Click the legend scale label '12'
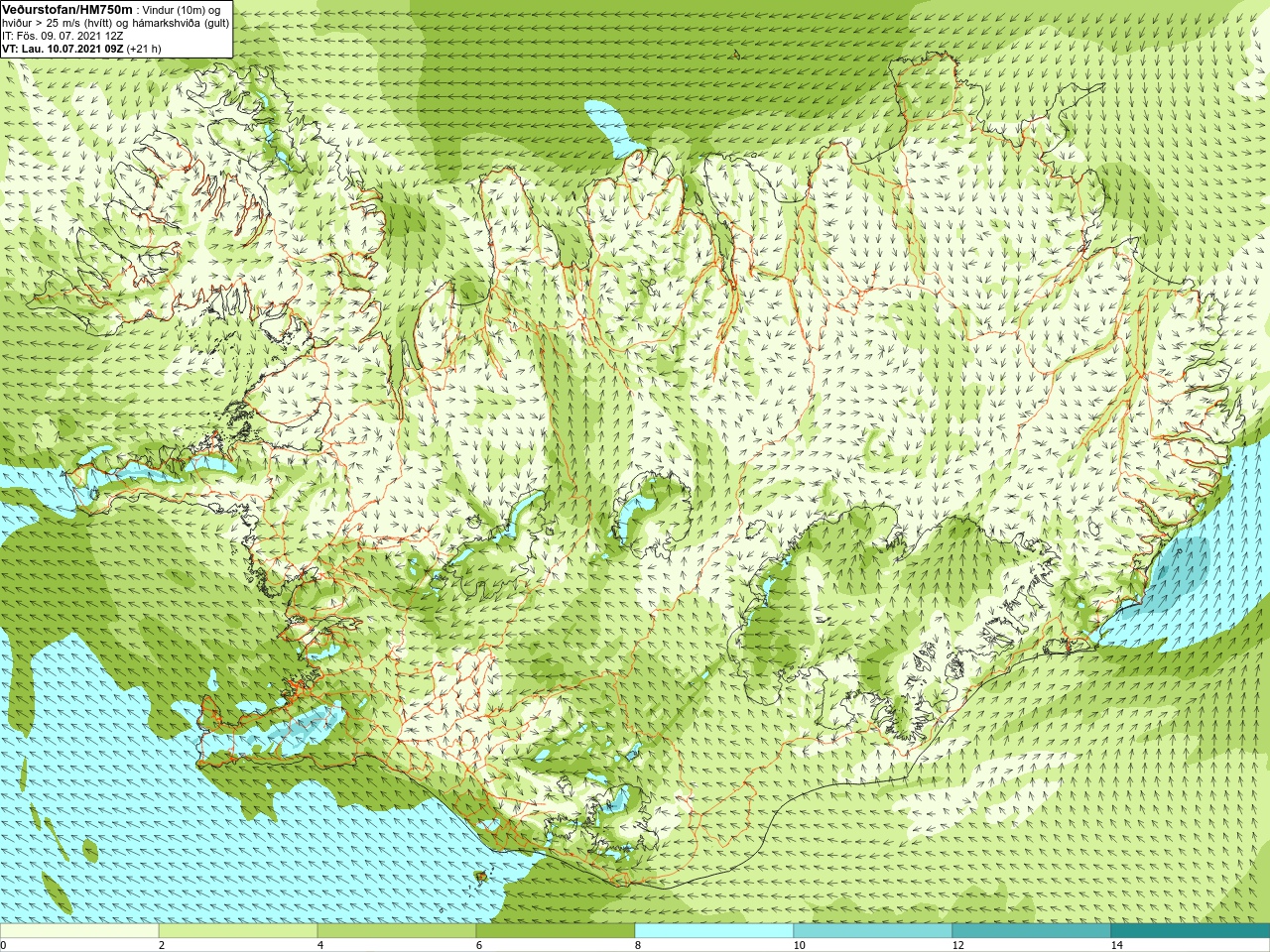 tap(957, 945)
